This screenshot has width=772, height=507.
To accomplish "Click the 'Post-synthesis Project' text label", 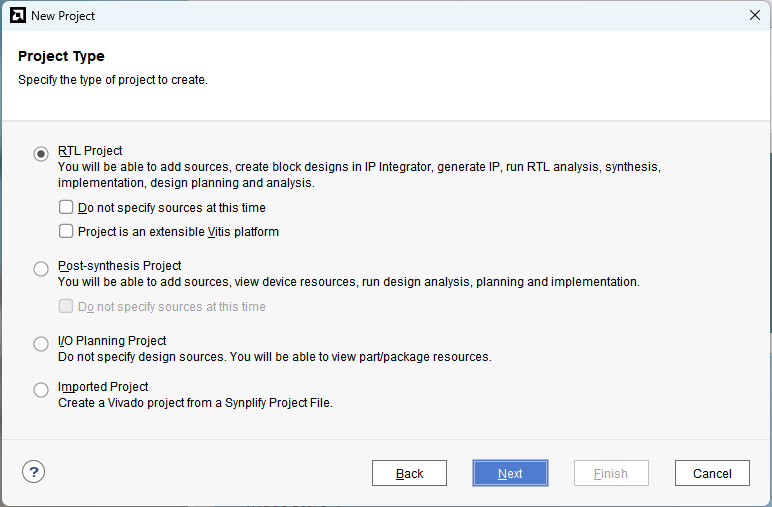I will (x=120, y=266).
